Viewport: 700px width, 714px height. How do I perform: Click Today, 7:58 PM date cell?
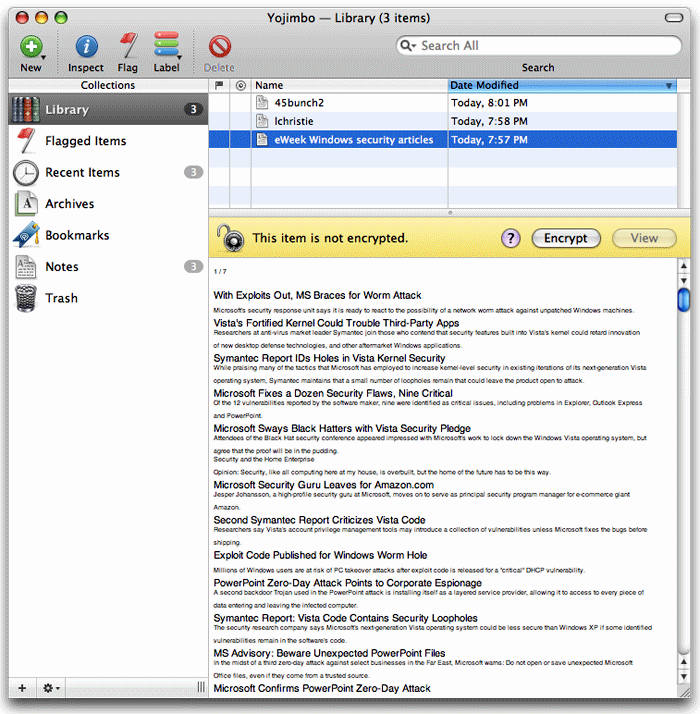[490, 121]
